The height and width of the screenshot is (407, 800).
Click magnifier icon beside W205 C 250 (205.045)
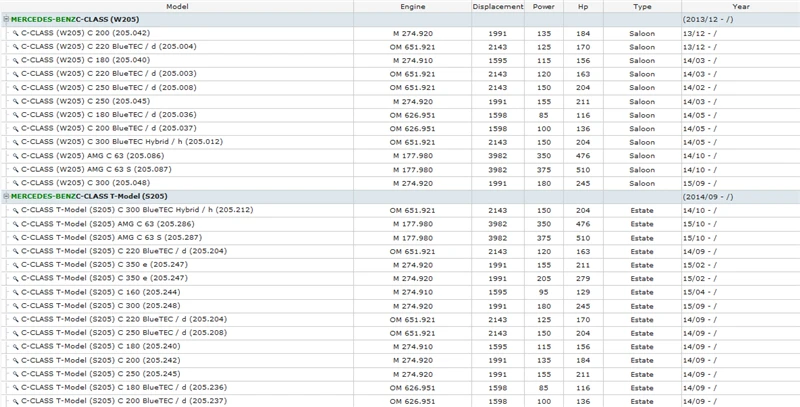coord(15,101)
